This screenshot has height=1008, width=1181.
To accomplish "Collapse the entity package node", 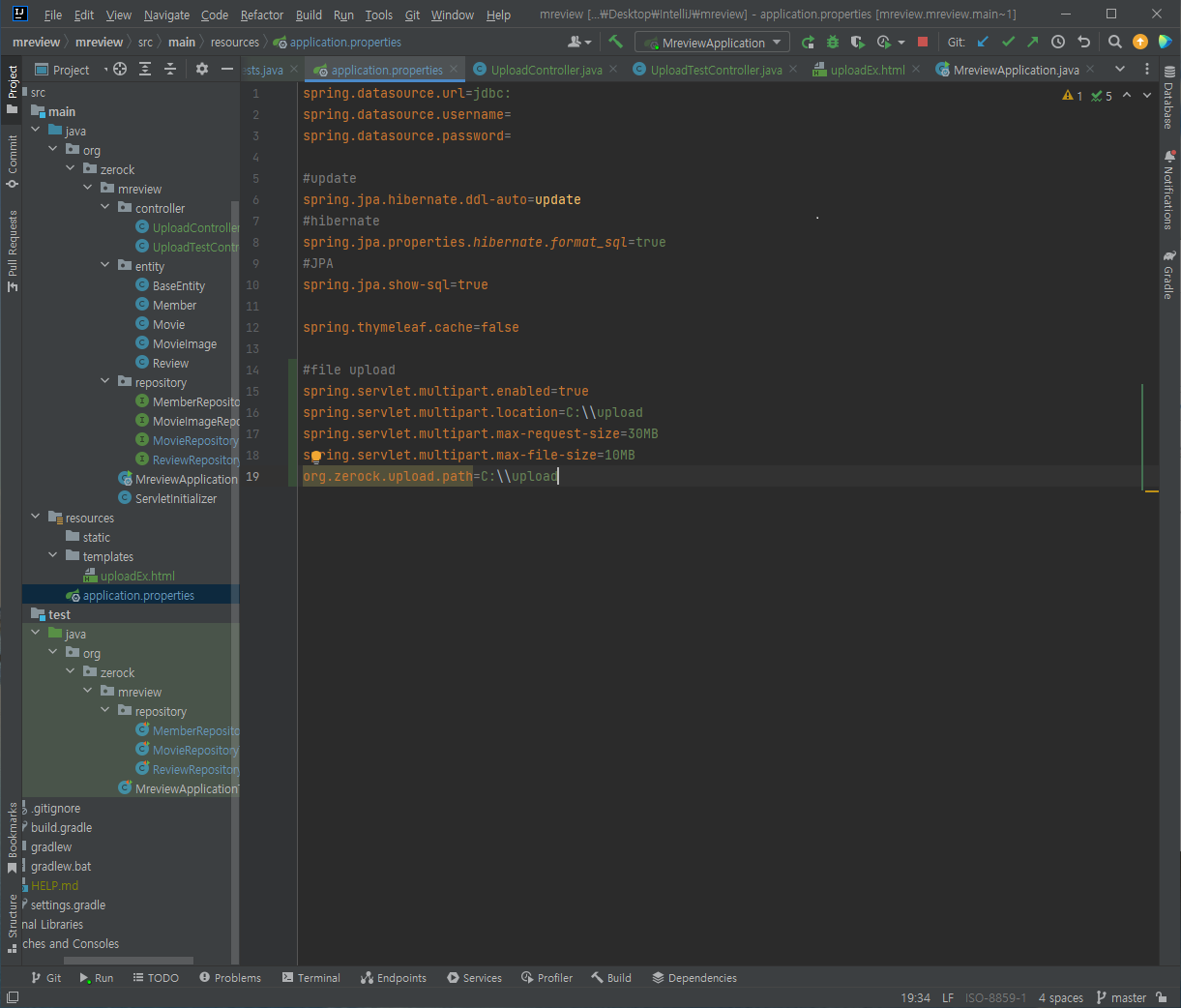I will coord(105,265).
